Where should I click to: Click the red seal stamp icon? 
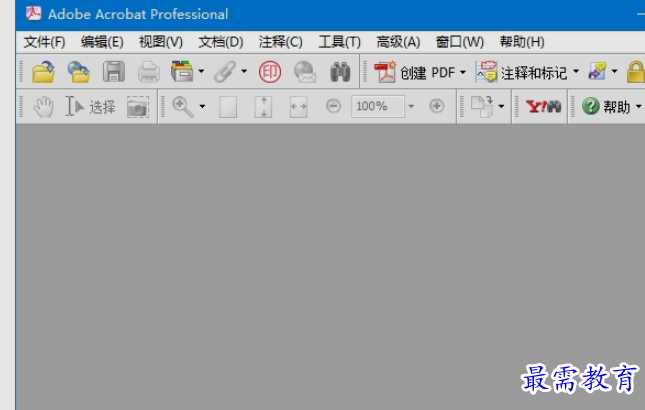pos(270,72)
